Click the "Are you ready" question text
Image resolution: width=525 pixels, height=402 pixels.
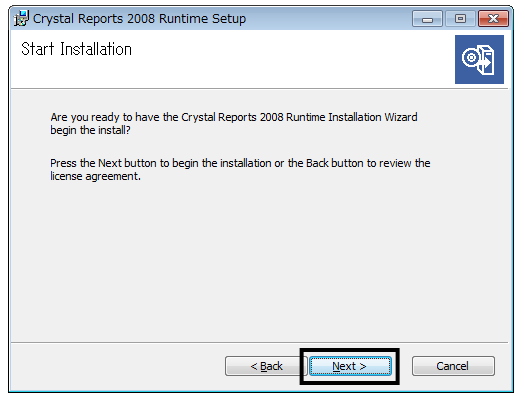pos(234,124)
